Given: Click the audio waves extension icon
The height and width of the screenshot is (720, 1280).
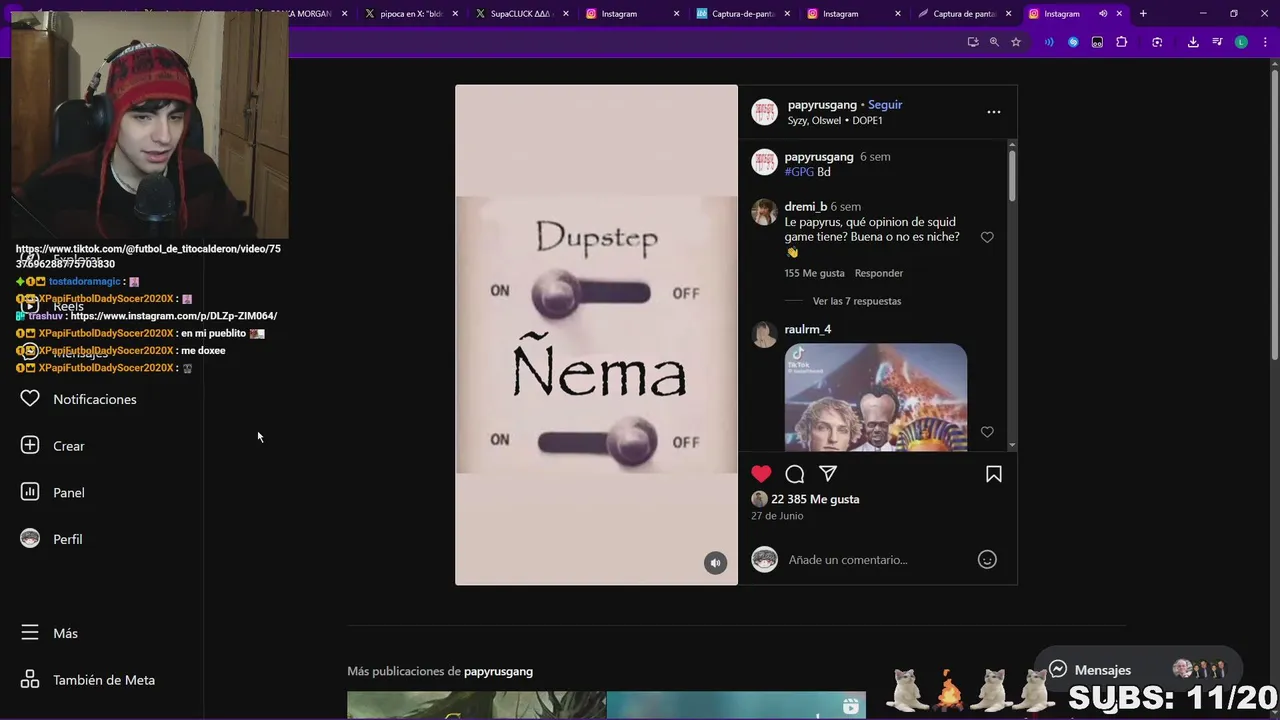Looking at the screenshot, I should click(x=1049, y=42).
